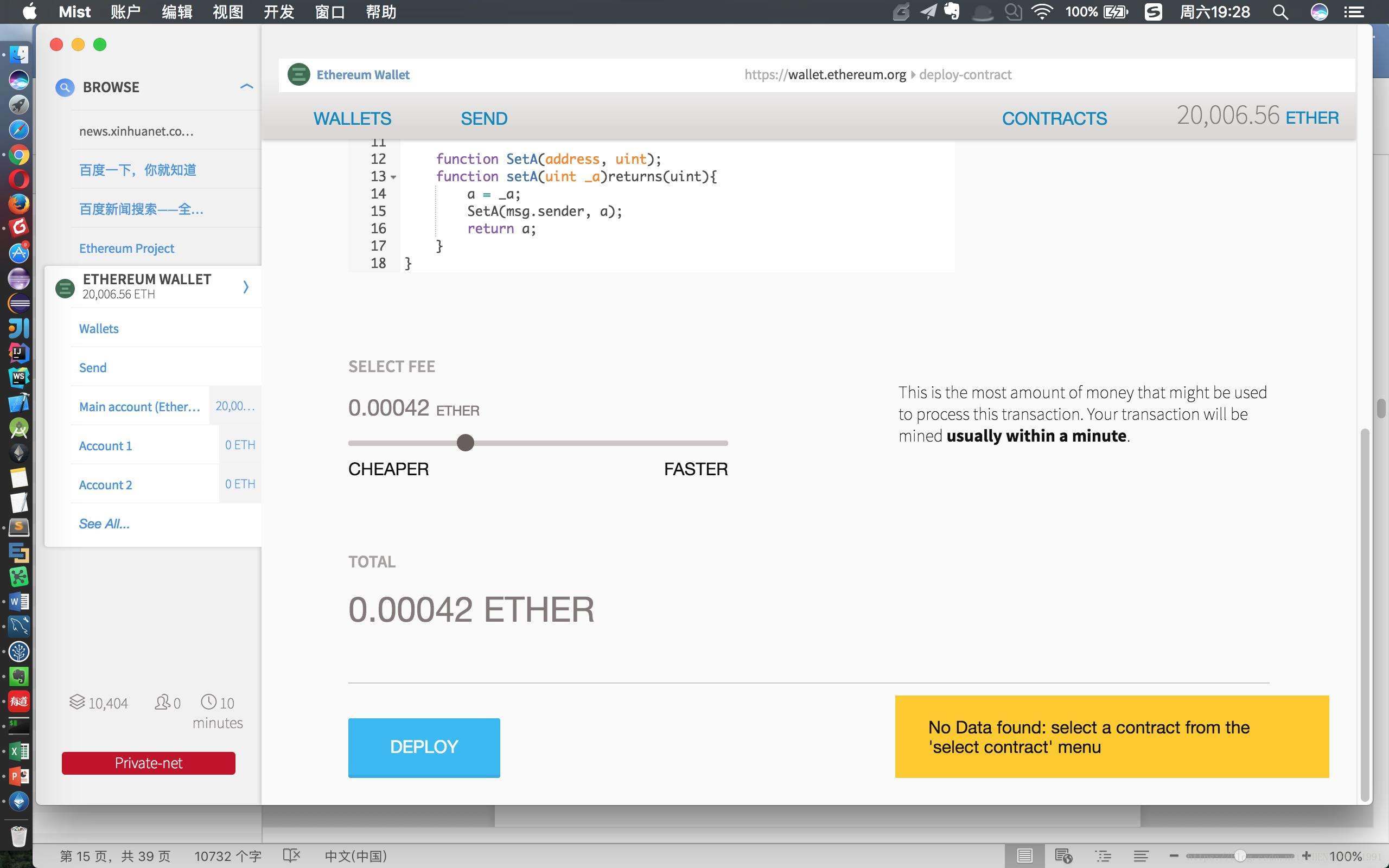This screenshot has width=1389, height=868.
Task: Click Spotlight search icon in menu bar
Action: (x=1280, y=12)
